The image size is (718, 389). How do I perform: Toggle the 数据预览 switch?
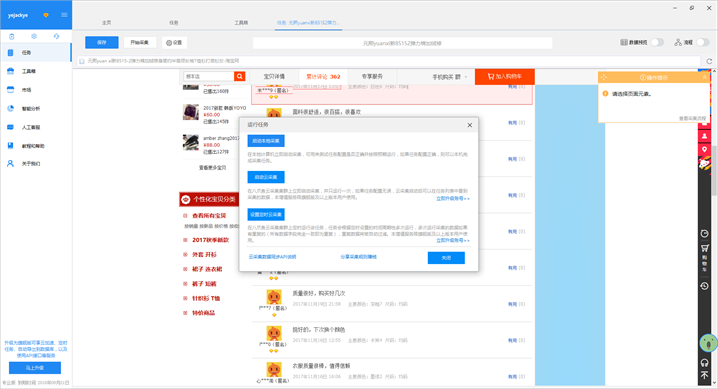tap(657, 42)
